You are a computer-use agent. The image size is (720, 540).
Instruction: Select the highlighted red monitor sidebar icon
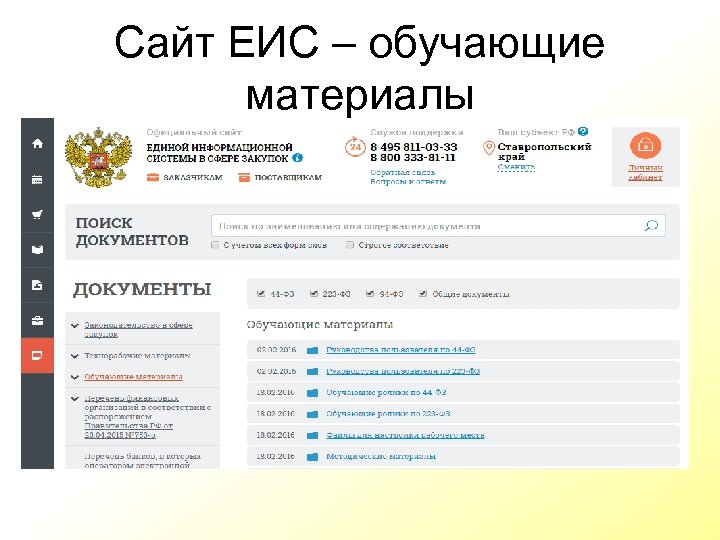pos(37,355)
